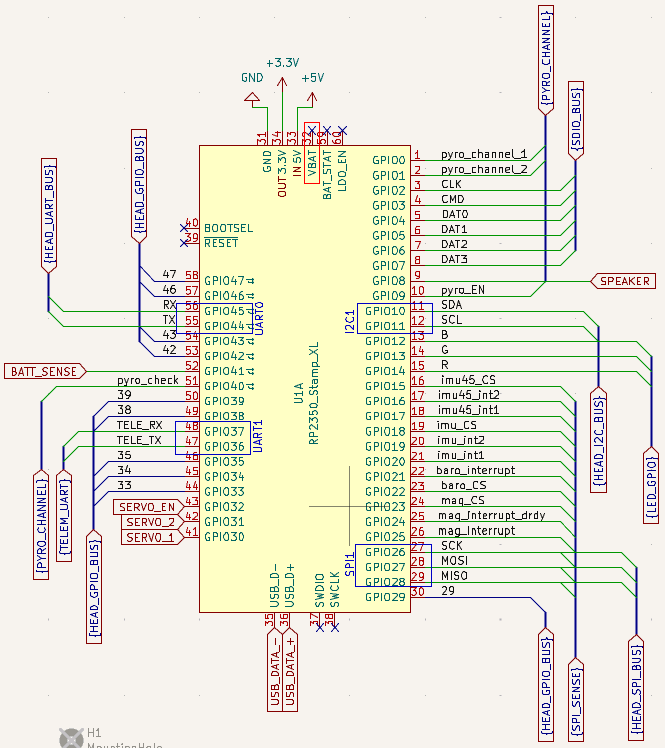Click the mag_Interrupt_drdy net label

click(490, 515)
